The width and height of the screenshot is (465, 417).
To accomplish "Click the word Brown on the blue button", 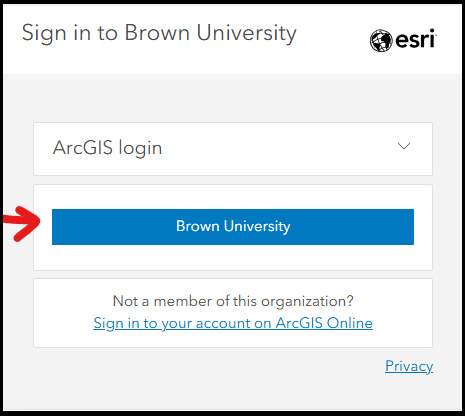I will click(198, 226).
